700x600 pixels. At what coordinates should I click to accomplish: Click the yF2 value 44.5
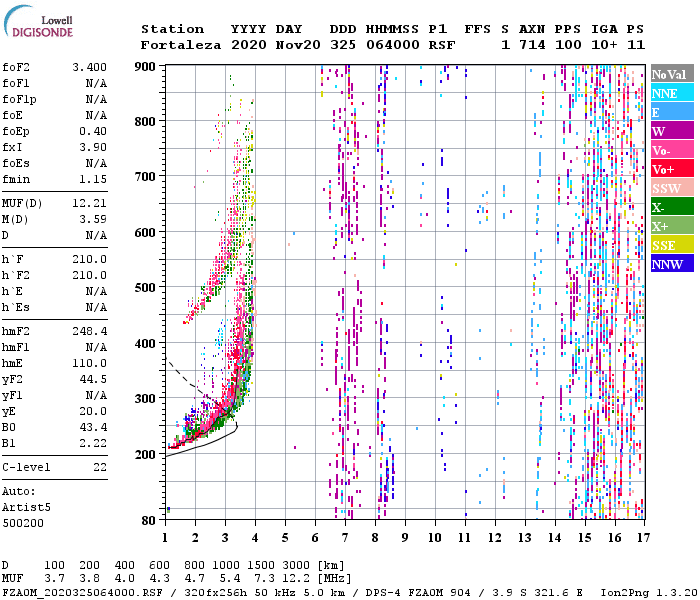(x=93, y=379)
